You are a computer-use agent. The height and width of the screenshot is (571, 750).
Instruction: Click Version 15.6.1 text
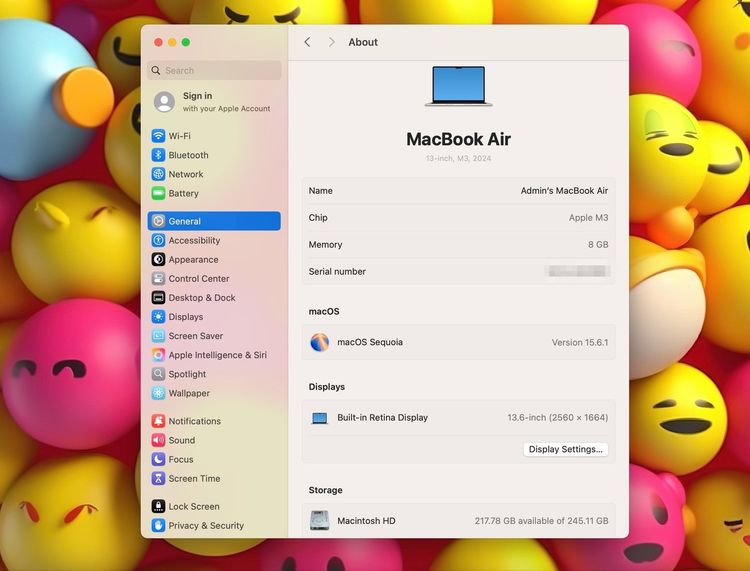(x=580, y=342)
